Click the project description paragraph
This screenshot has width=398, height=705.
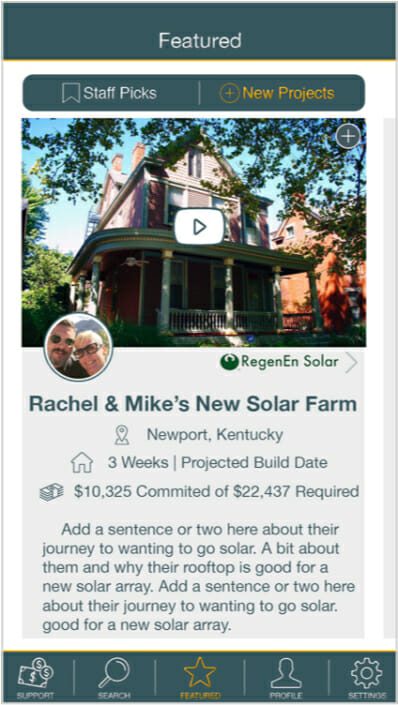pos(198,577)
